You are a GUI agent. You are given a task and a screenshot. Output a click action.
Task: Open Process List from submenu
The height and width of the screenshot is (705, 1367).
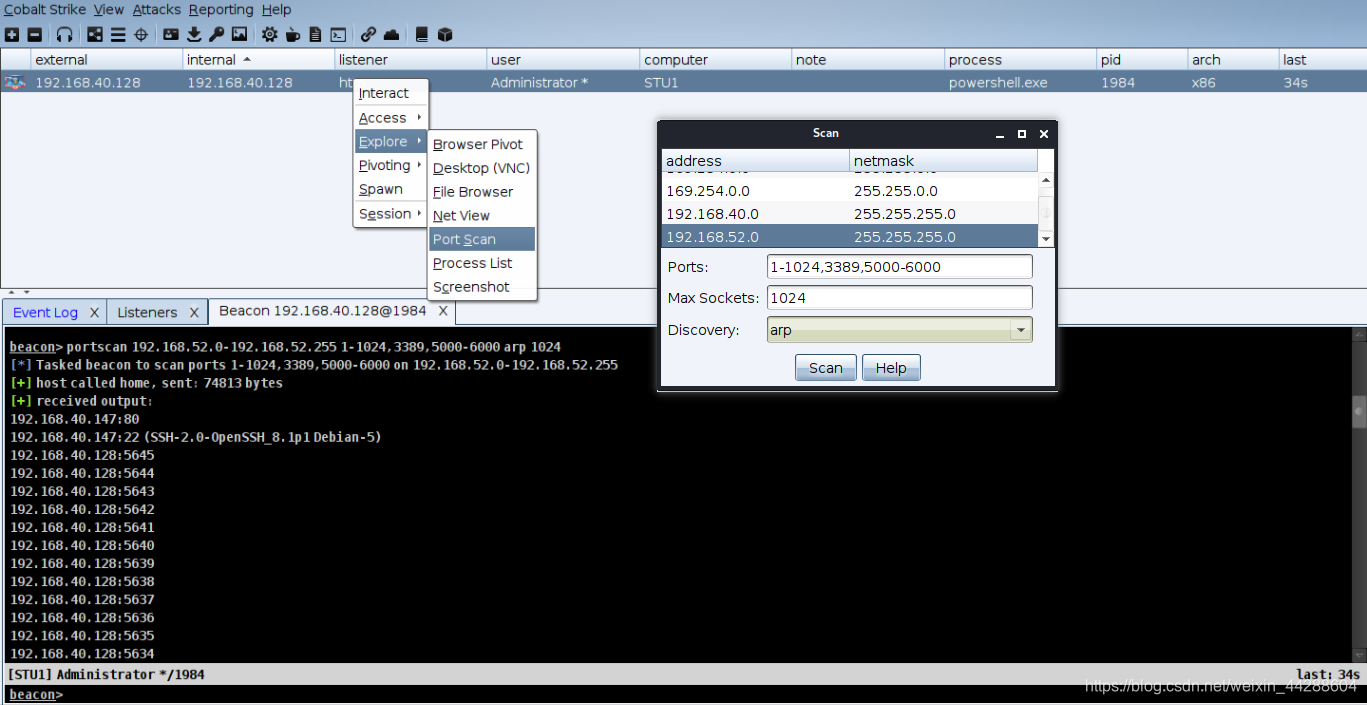tap(482, 263)
